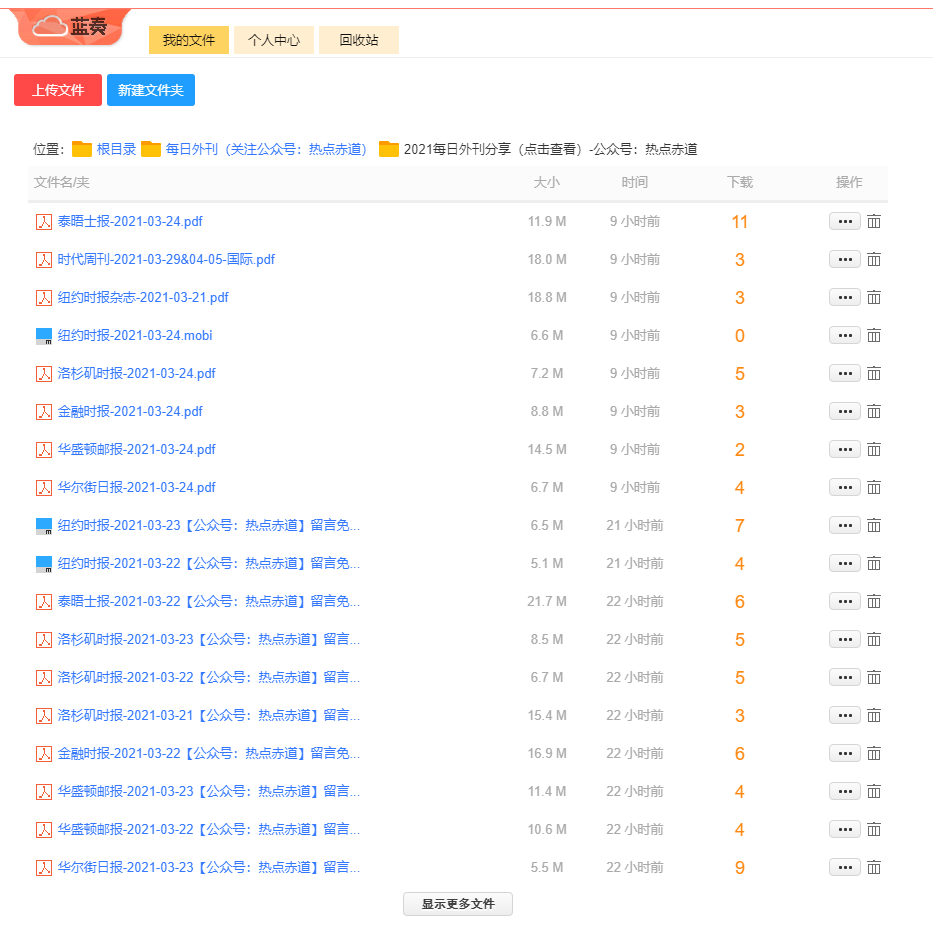Click the 大小 column header
Screen dimensions: 933x932
coord(547,182)
